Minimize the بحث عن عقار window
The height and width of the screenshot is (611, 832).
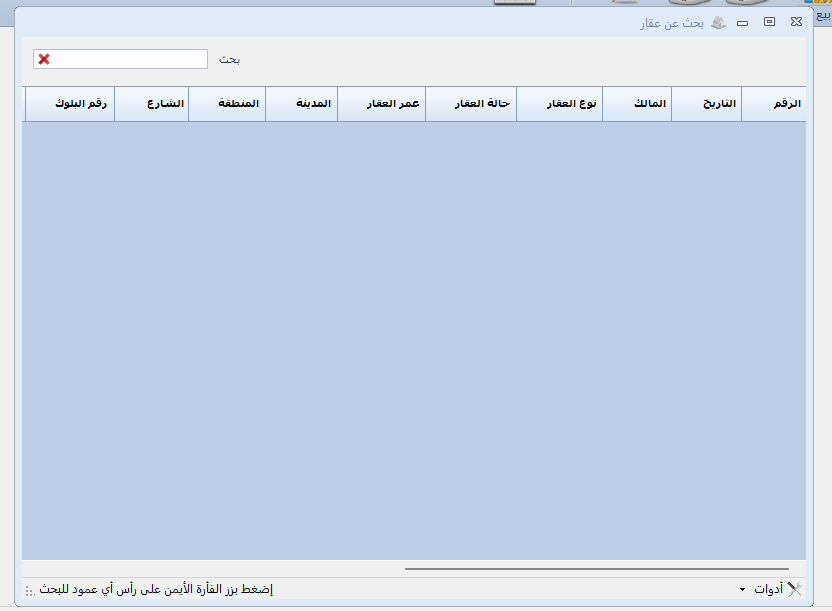tap(742, 23)
